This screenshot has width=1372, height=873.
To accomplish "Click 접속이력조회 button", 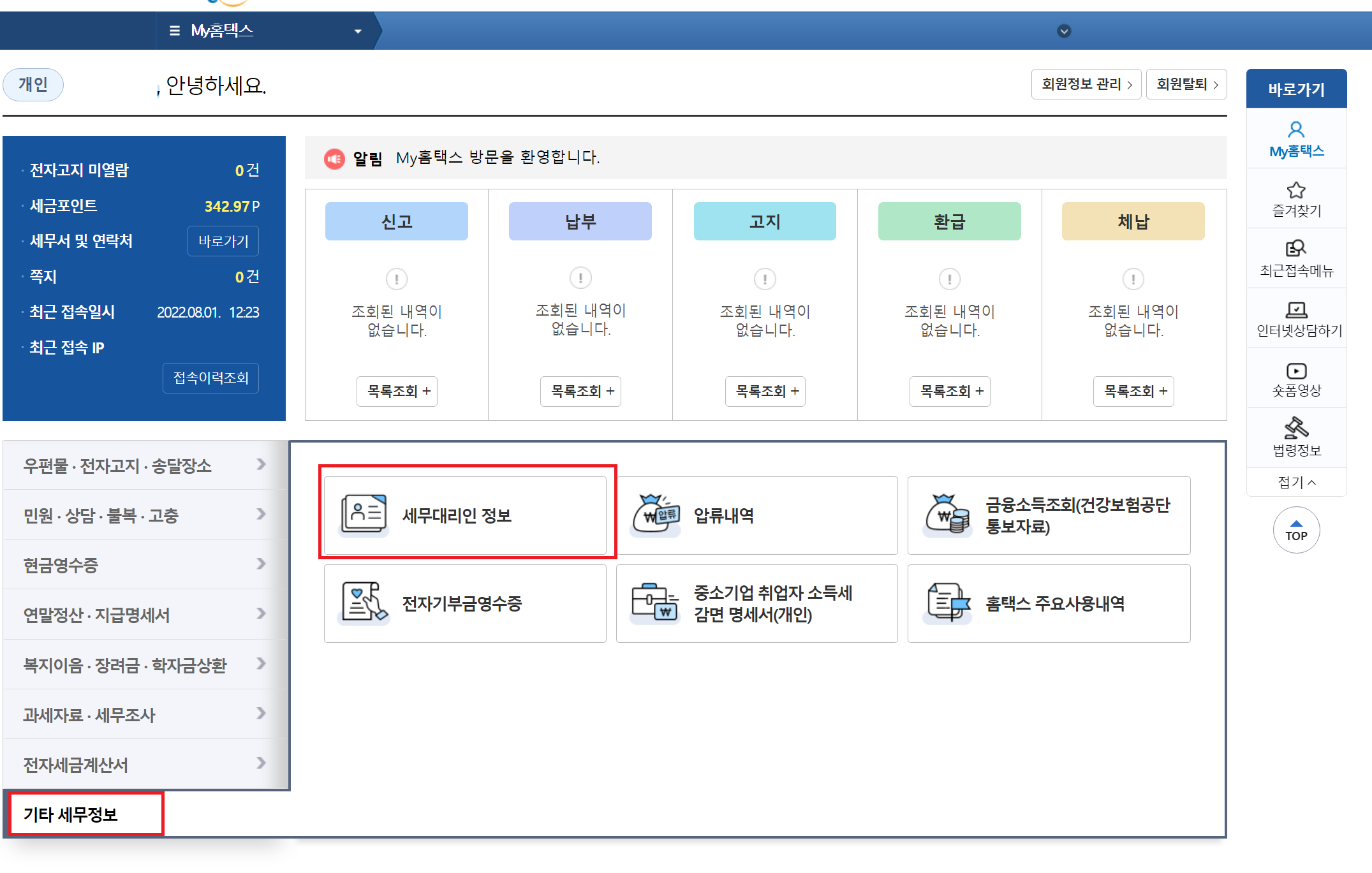I will 210,378.
